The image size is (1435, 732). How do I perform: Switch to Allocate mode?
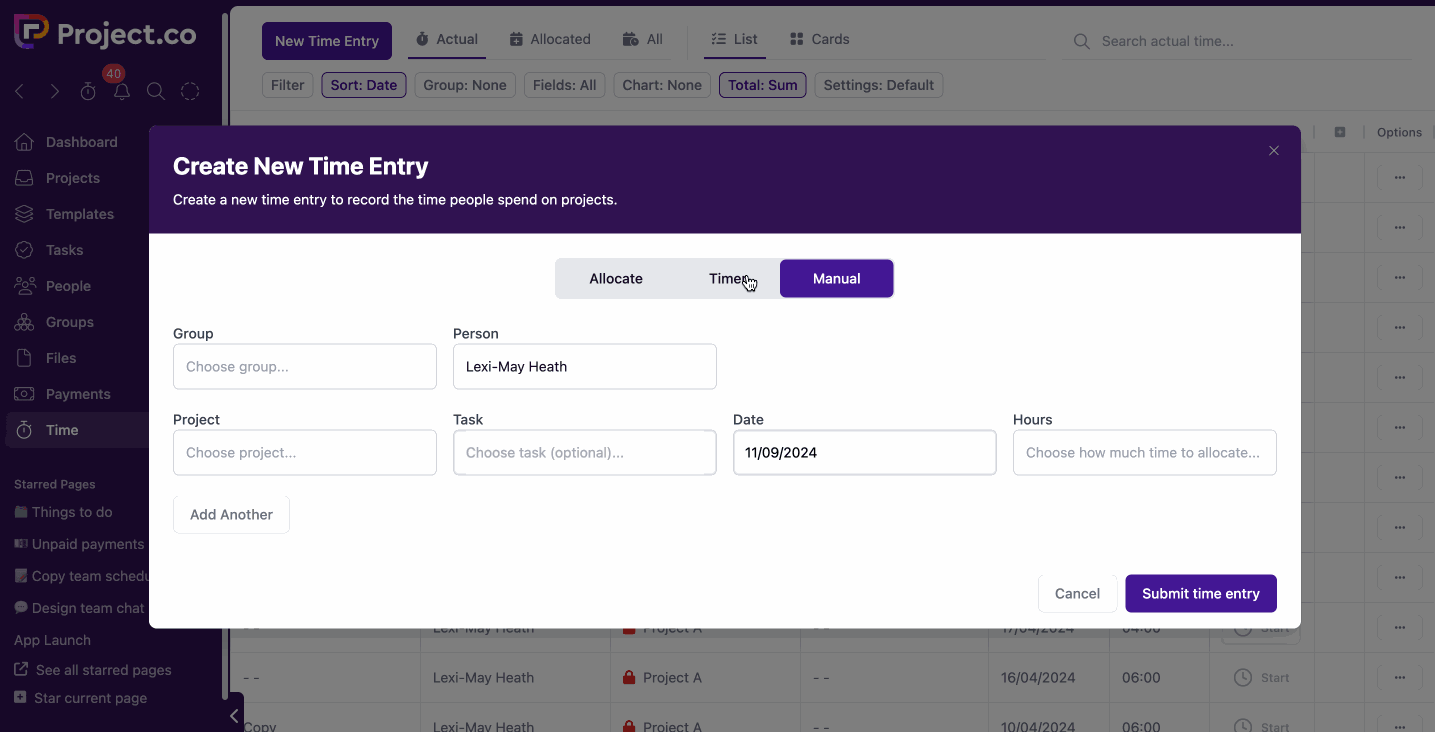[x=616, y=279]
